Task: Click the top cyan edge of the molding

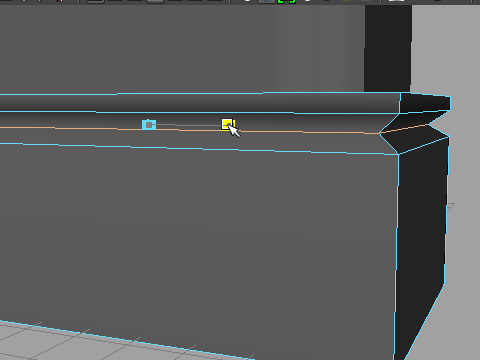Action: [200, 94]
